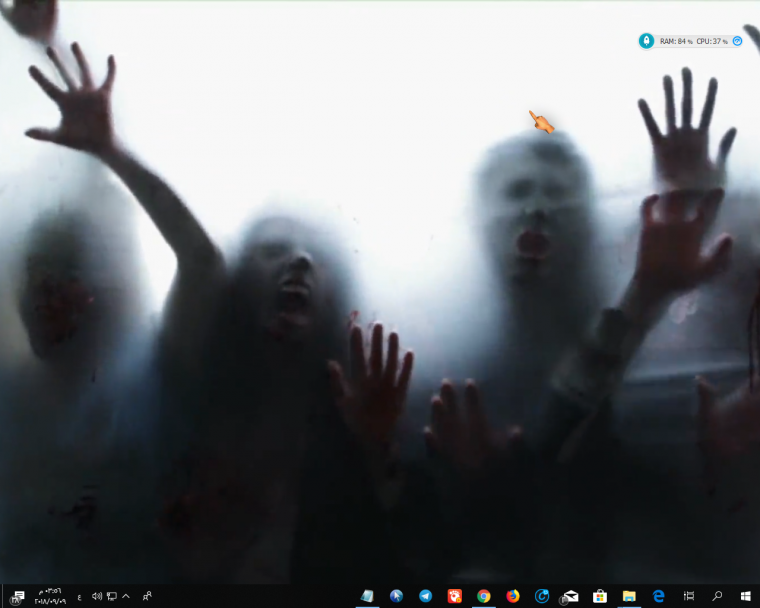Expand hidden system tray icons chevron
Image resolution: width=760 pixels, height=608 pixels.
126,596
